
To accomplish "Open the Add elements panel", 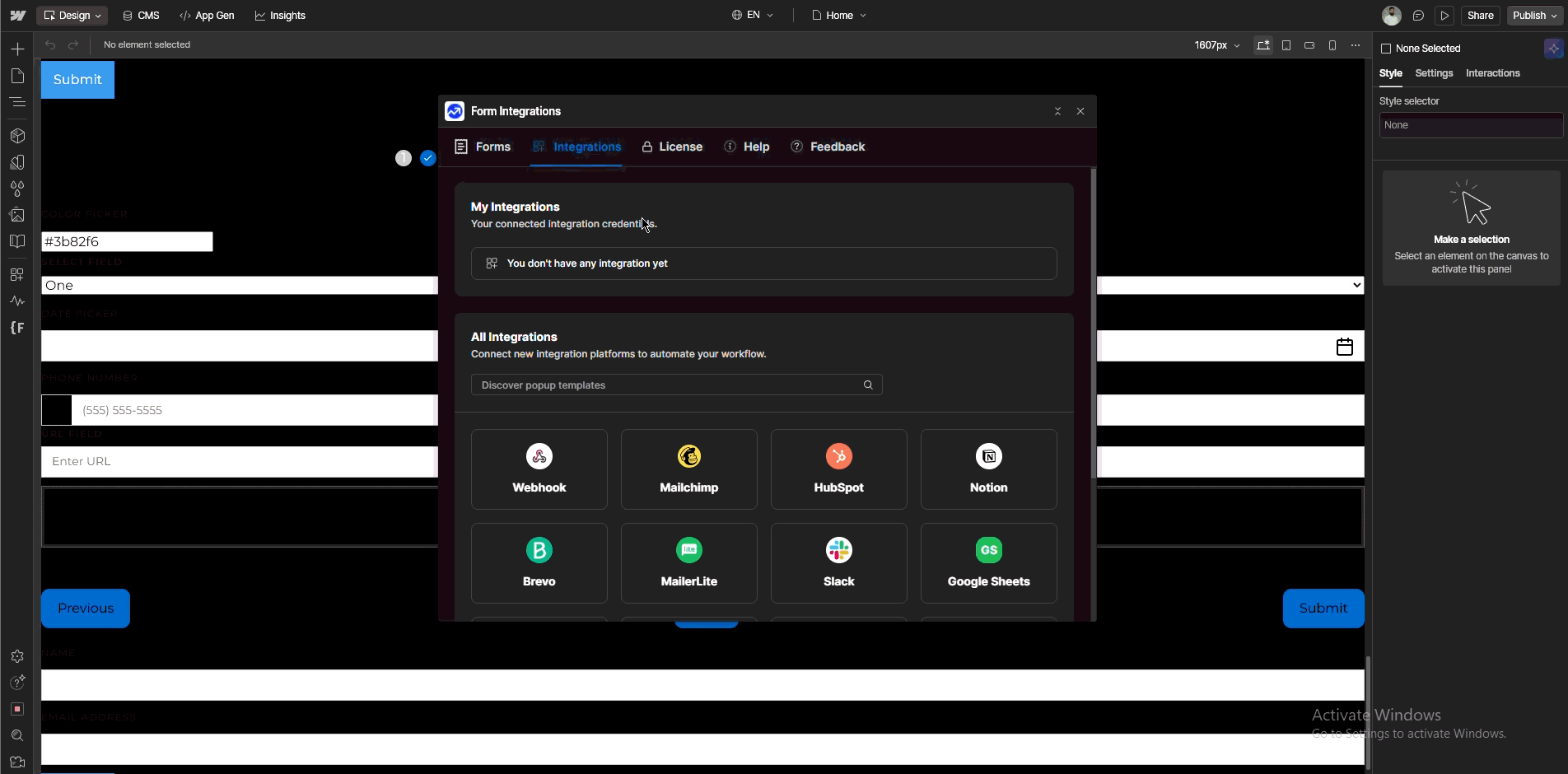I will [17, 49].
